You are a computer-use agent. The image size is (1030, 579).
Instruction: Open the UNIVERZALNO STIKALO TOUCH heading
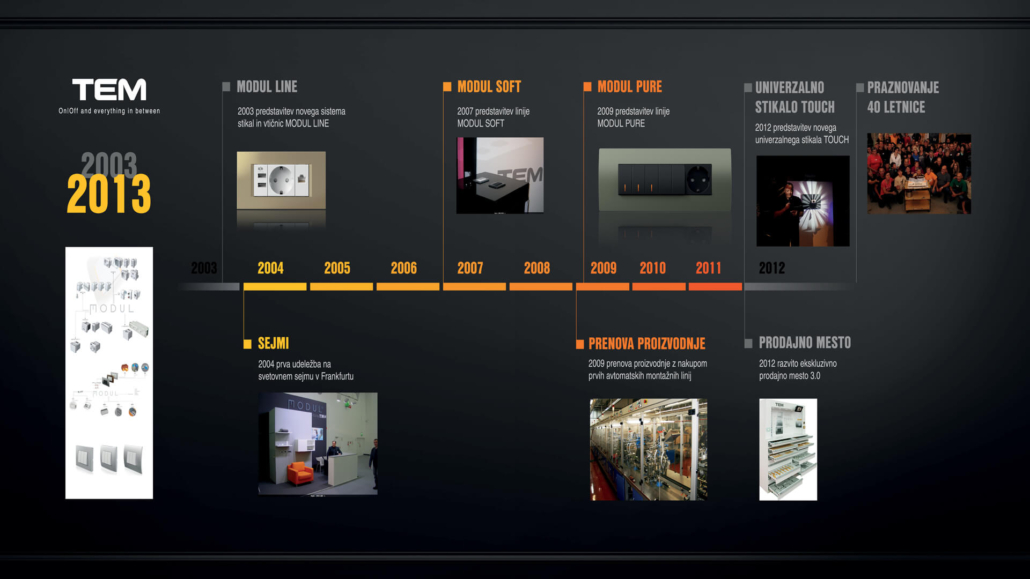[795, 97]
